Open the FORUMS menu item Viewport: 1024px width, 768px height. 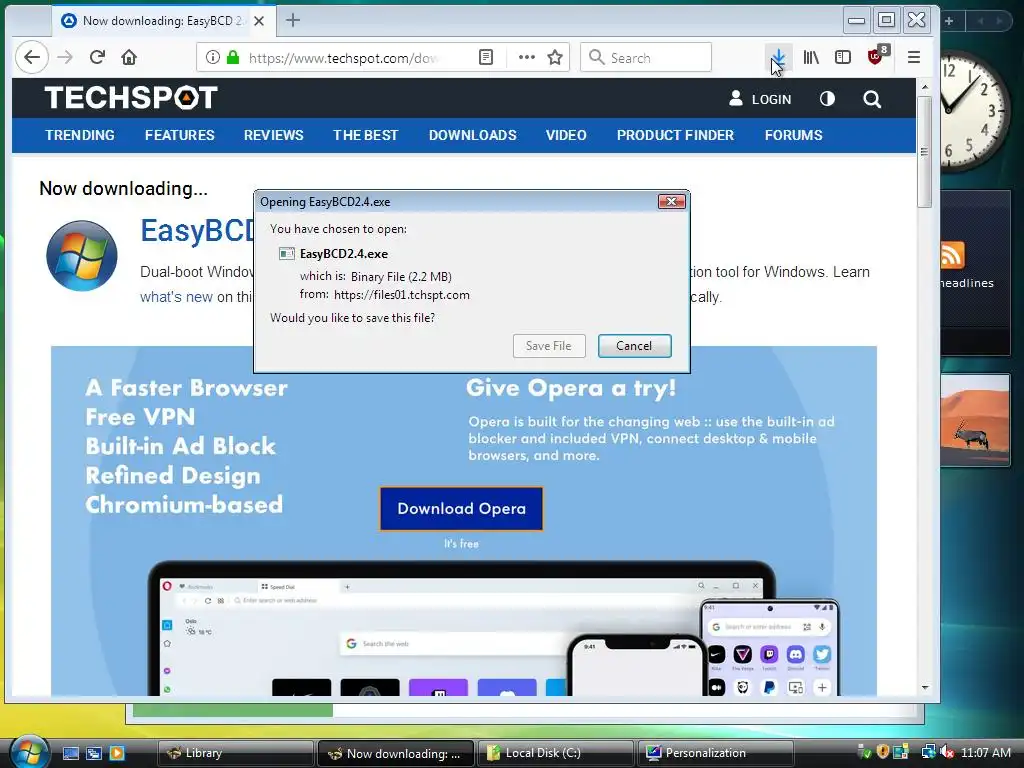point(793,135)
